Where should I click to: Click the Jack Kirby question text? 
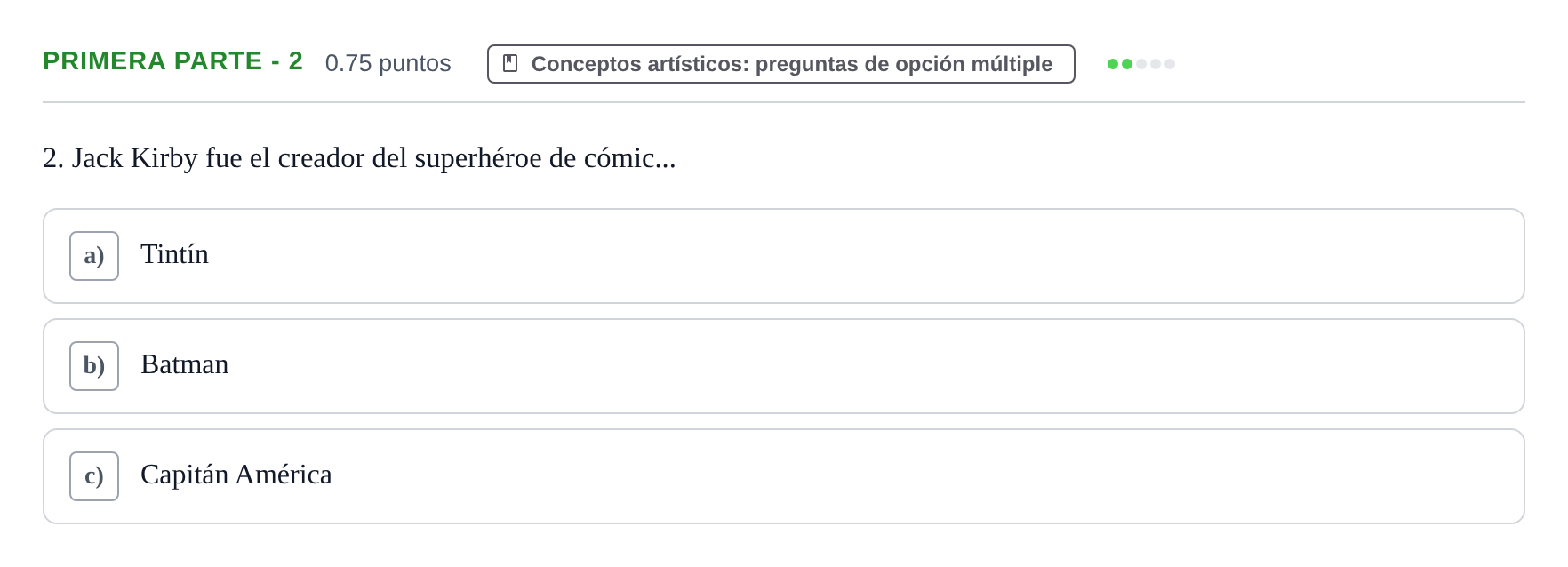359,158
